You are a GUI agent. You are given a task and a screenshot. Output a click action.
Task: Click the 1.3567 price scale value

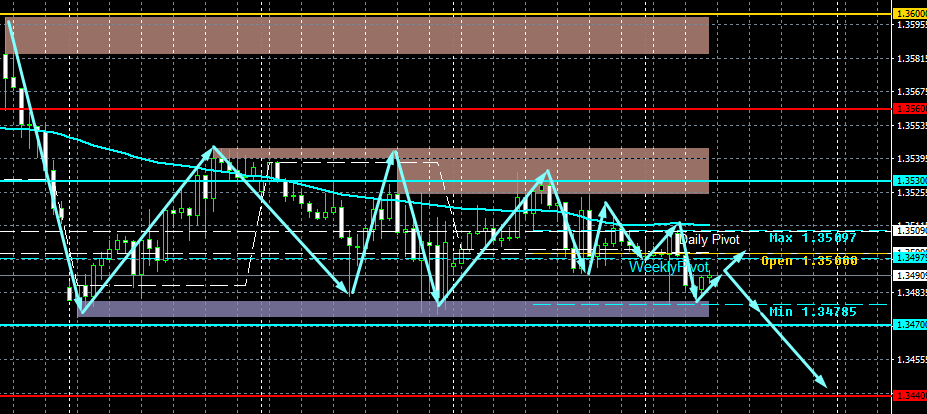(x=911, y=92)
